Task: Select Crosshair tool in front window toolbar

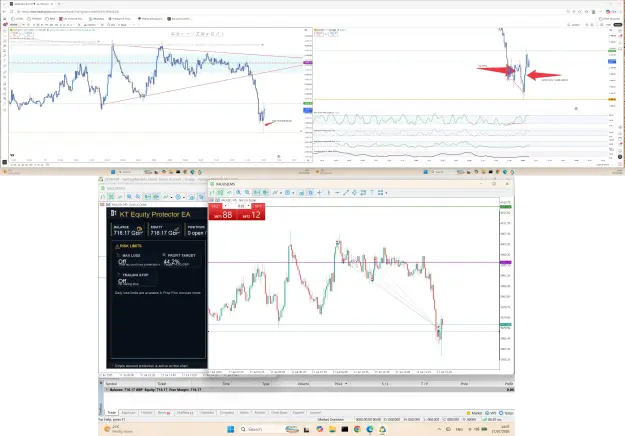Action: pos(319,192)
